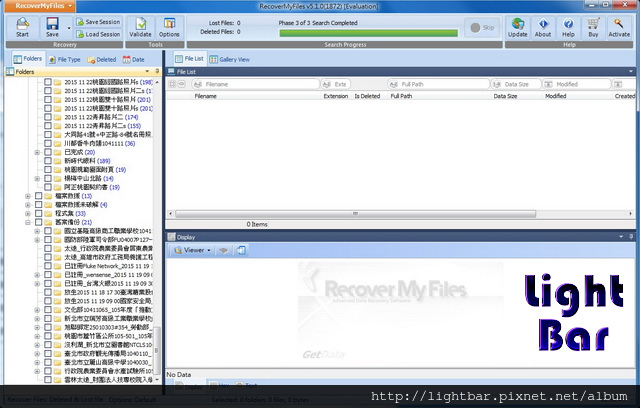640x408 pixels.
Task: Switch to the Folders tab
Action: pyautogui.click(x=28, y=59)
